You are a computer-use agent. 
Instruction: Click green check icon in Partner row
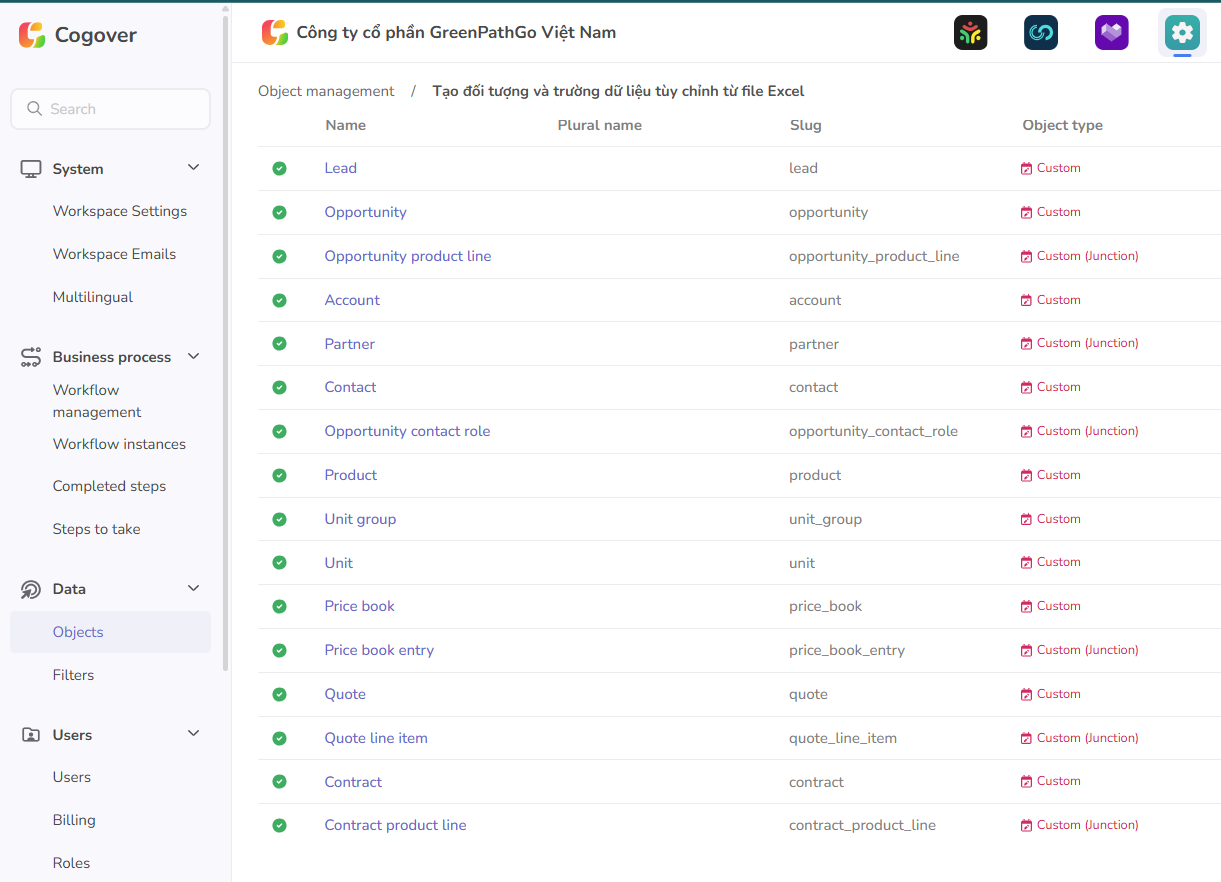[x=279, y=343]
